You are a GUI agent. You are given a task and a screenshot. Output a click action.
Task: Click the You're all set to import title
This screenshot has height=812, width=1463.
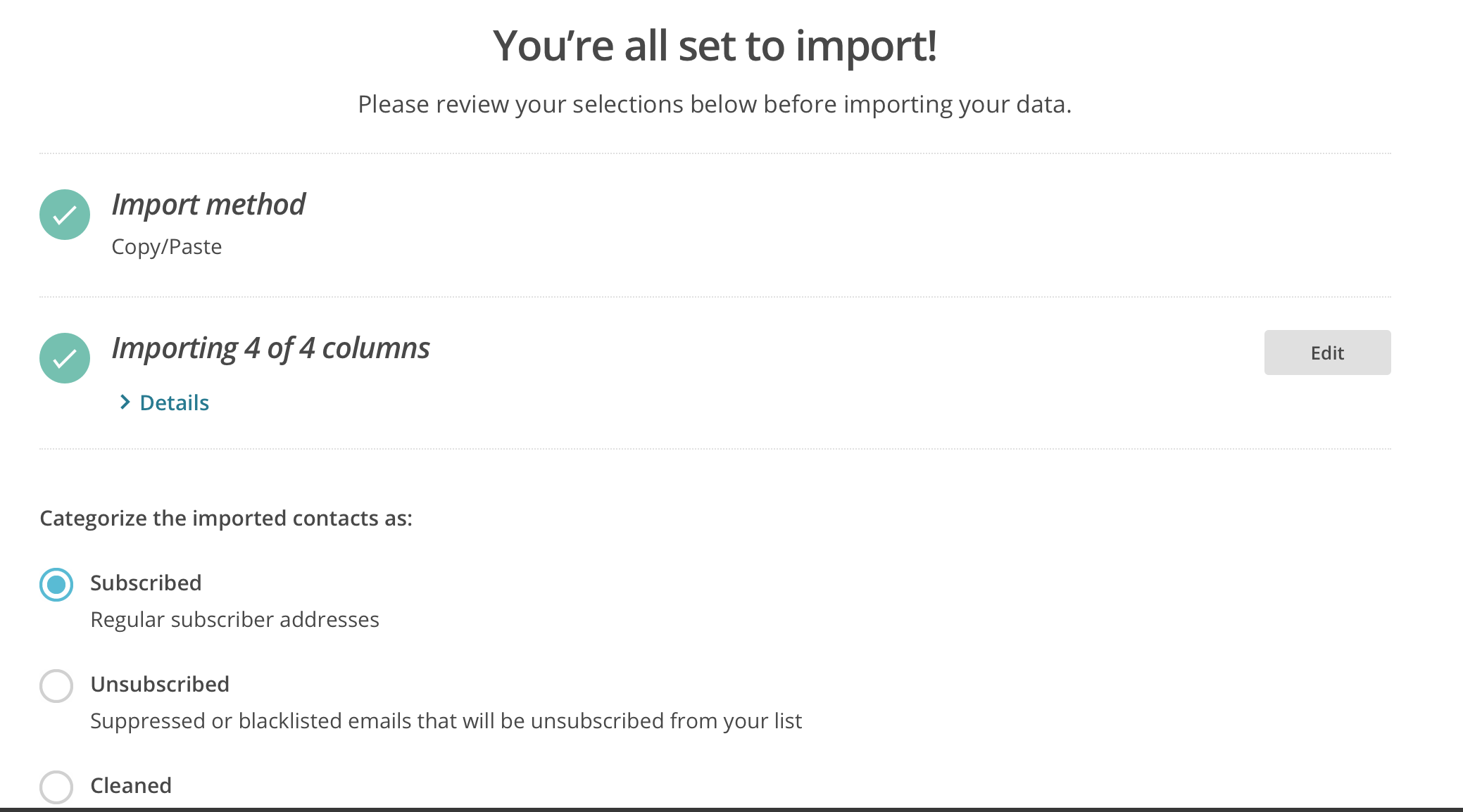(x=715, y=46)
